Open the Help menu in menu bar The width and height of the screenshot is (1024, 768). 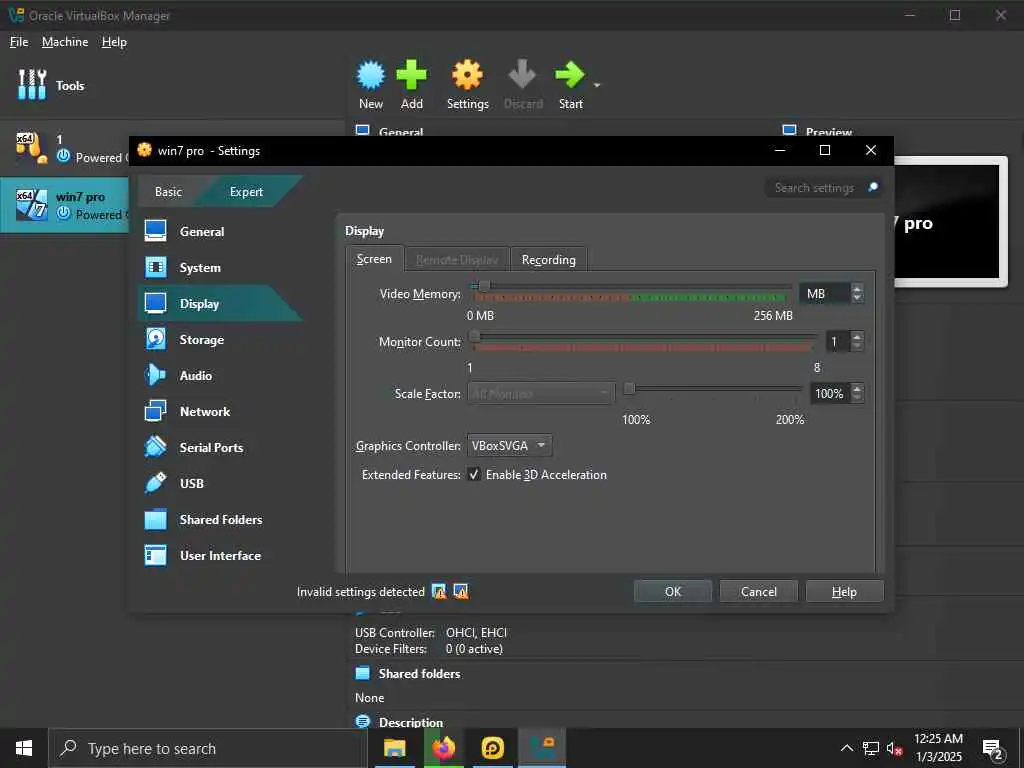tap(114, 42)
